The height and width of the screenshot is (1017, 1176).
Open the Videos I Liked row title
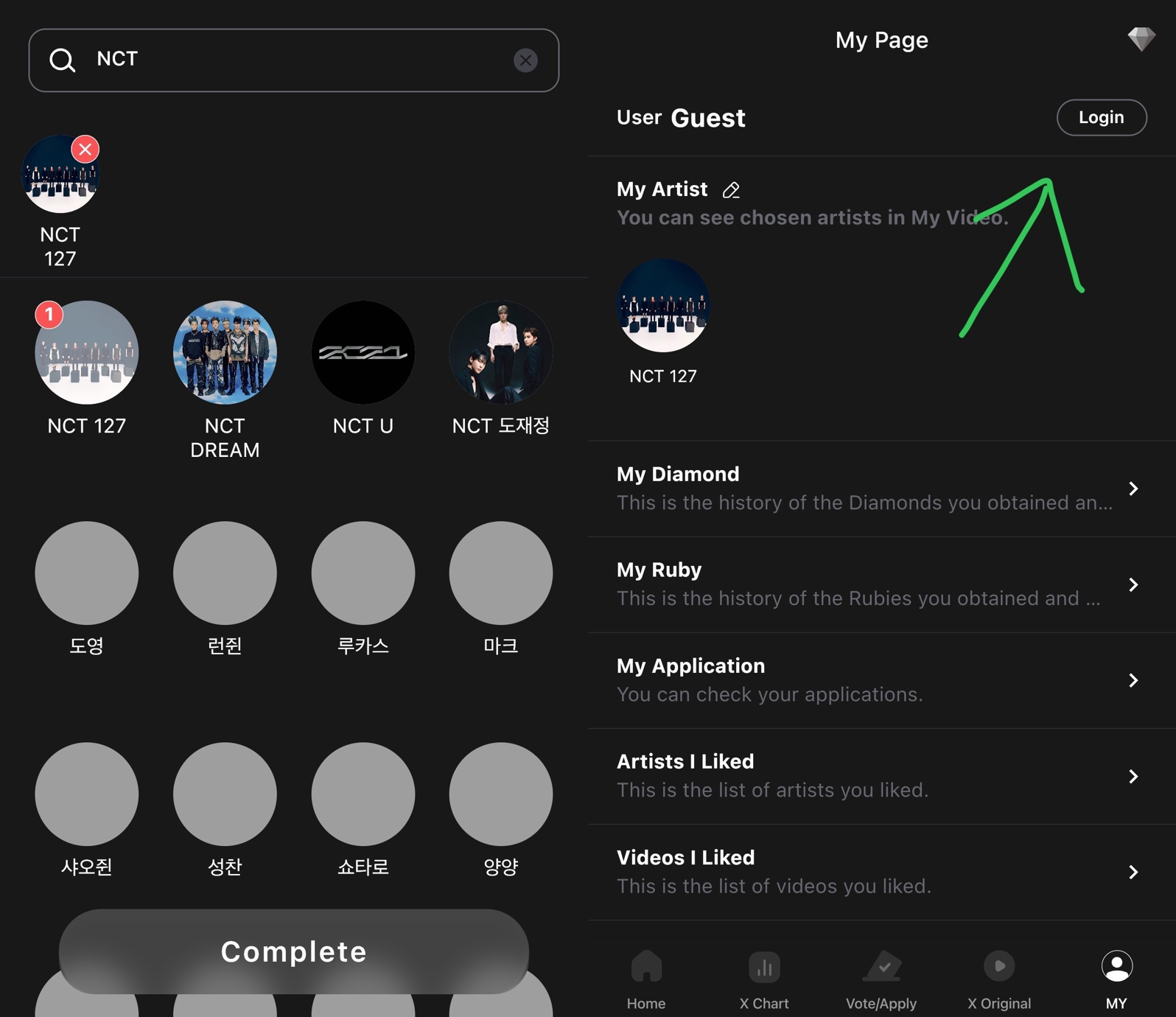pos(685,857)
